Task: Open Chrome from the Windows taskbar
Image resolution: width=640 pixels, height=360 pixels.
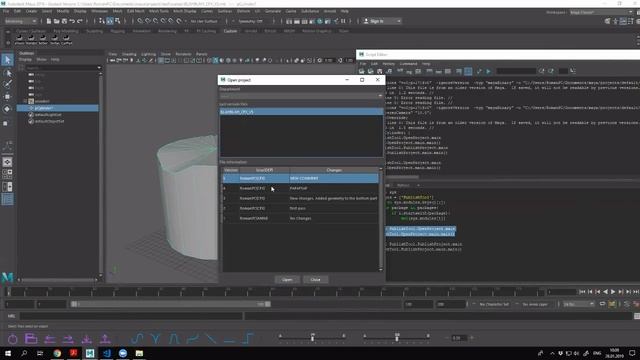Action: point(57,353)
